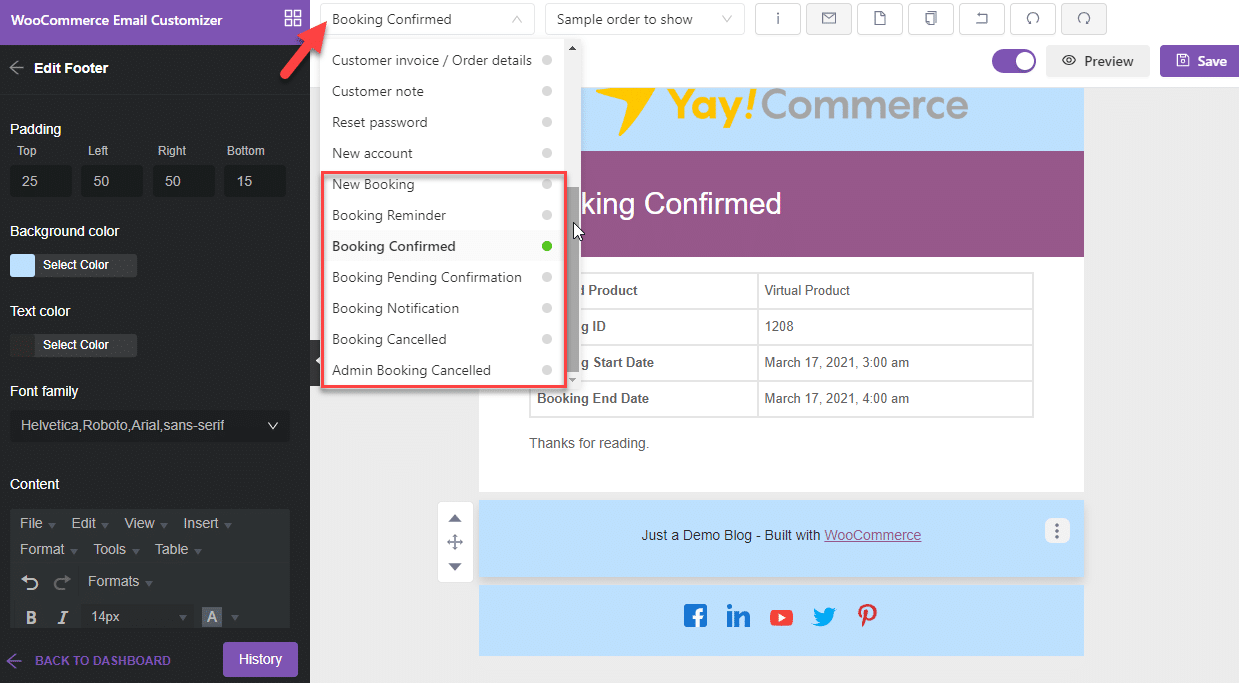Select Booking Pending Confirmation template
This screenshot has height=683, width=1239.
pyautogui.click(x=441, y=277)
